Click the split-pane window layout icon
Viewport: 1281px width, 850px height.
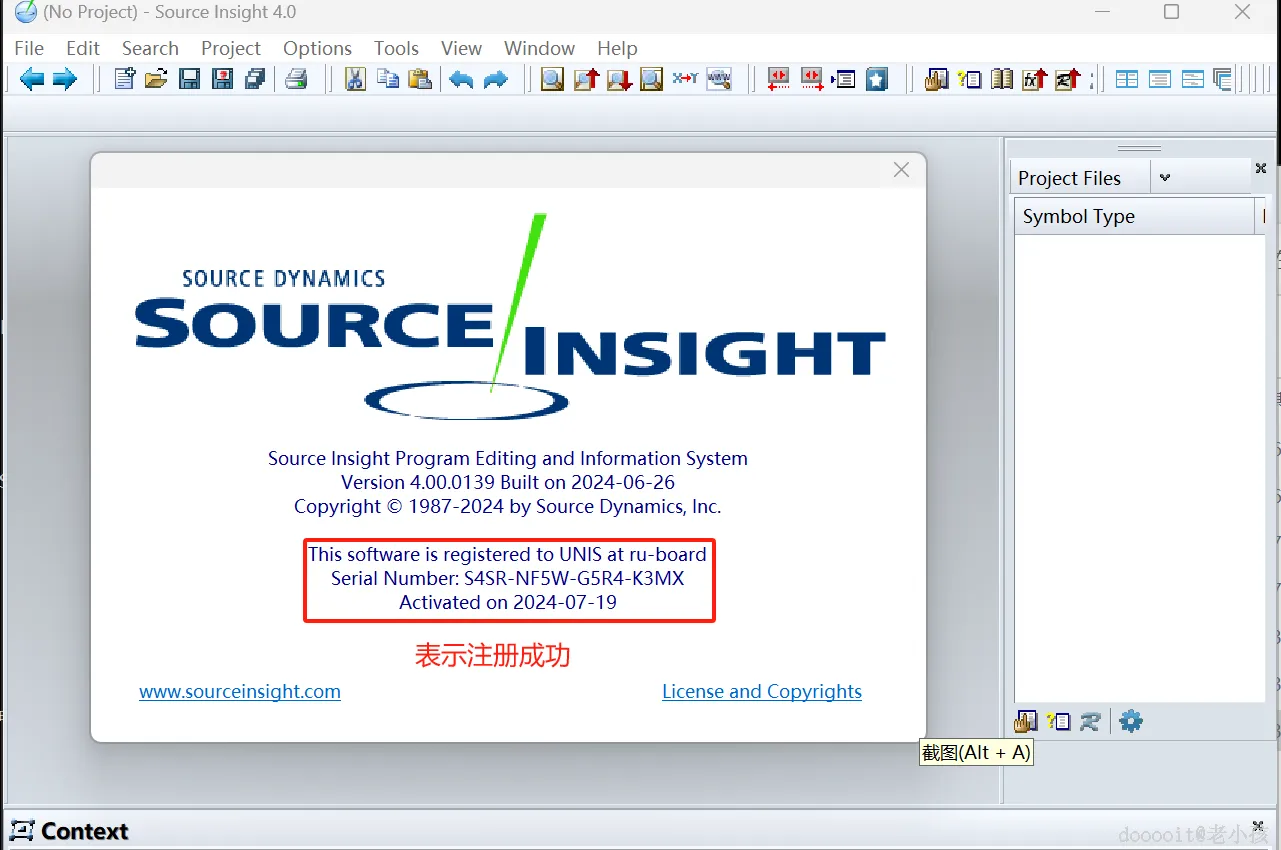coord(1193,79)
